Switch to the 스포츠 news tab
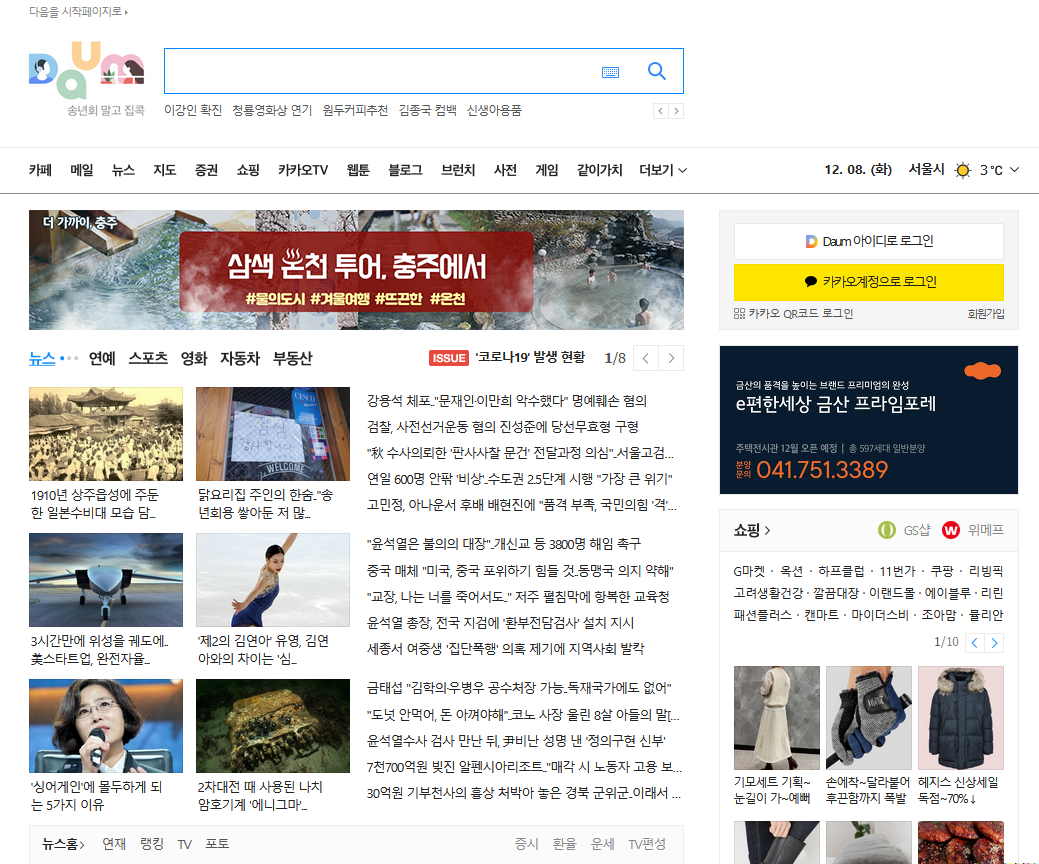 click(148, 358)
